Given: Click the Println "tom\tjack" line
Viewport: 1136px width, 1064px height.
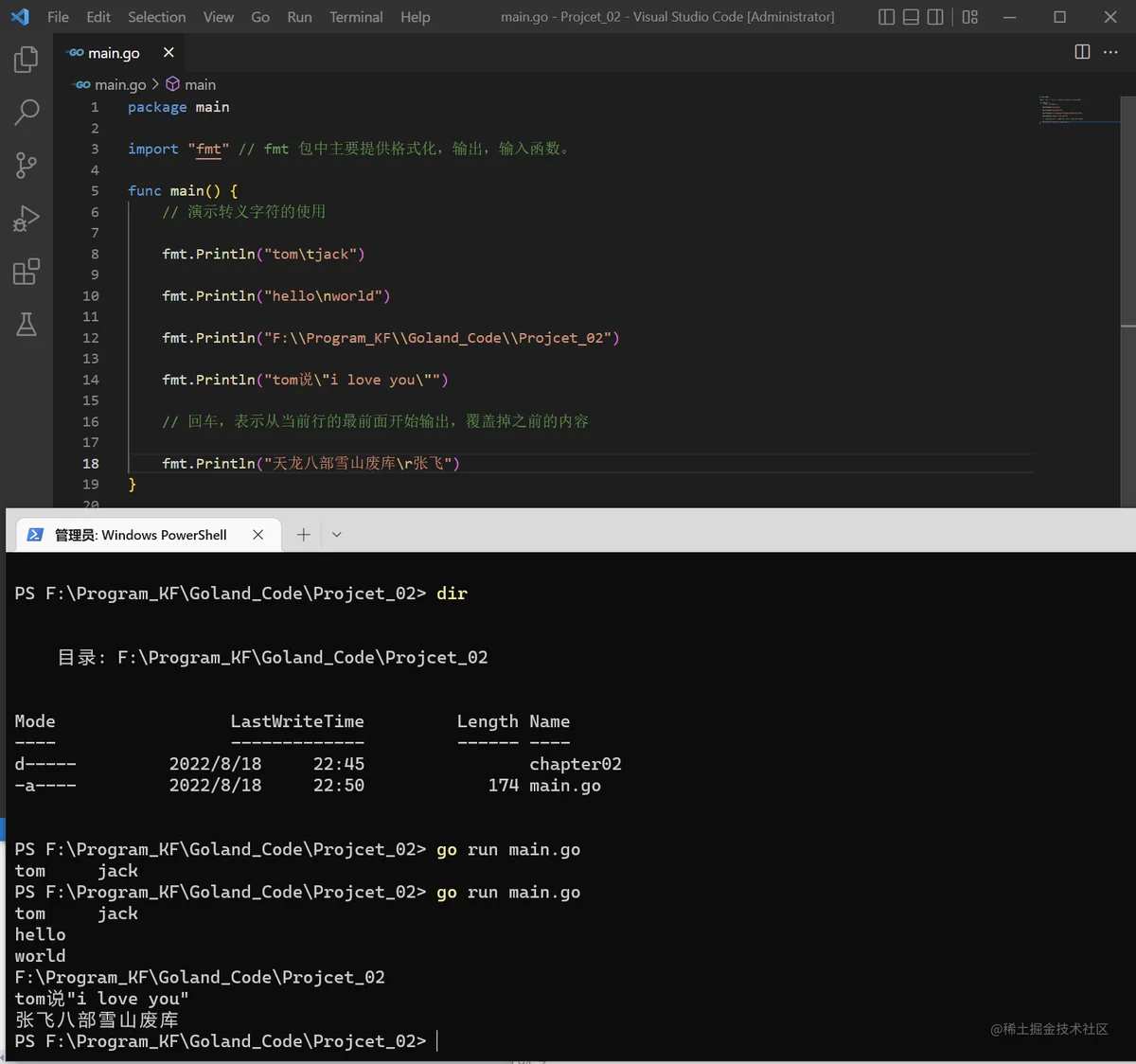Looking at the screenshot, I should (263, 254).
